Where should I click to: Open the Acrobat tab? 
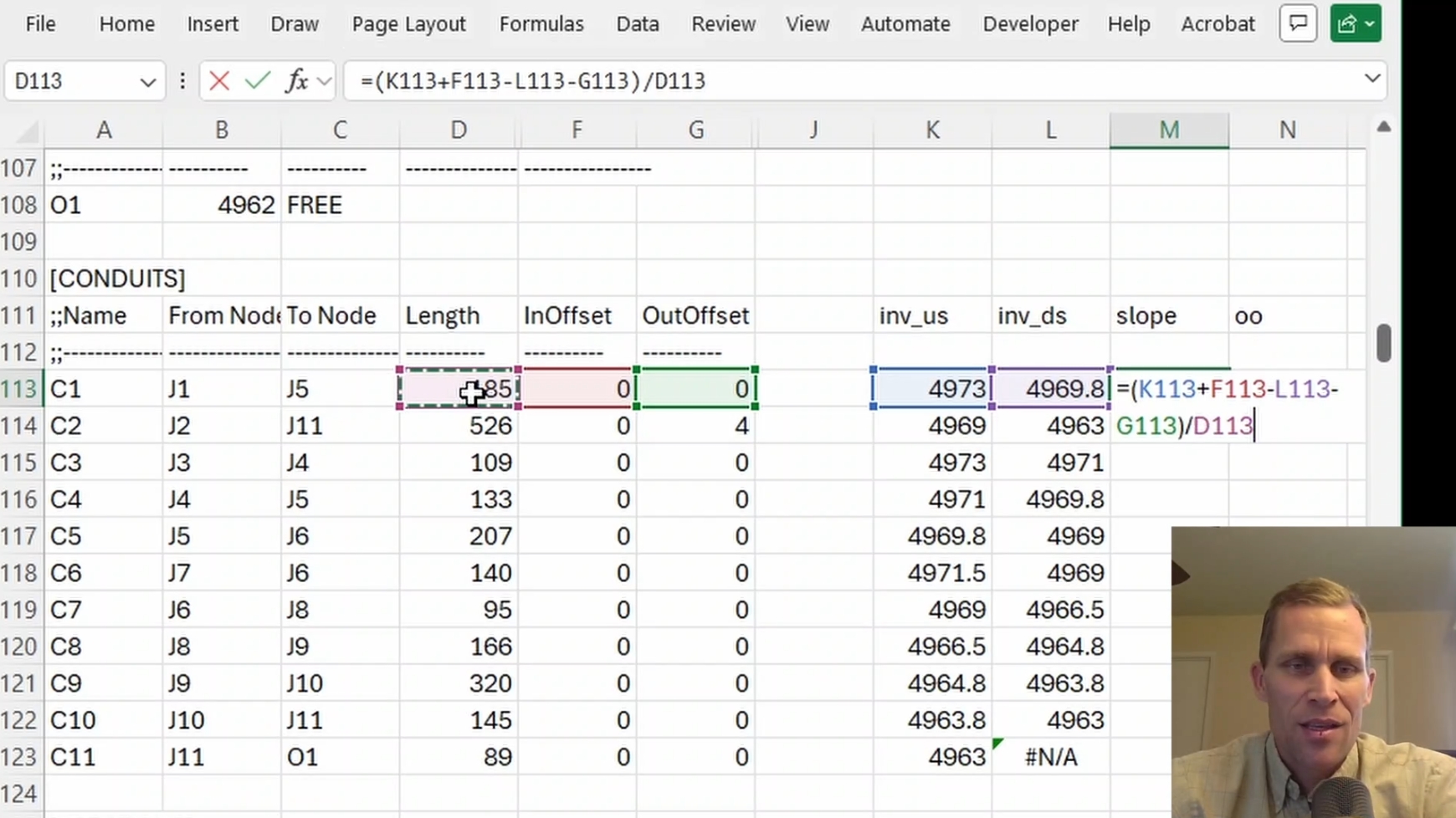(x=1218, y=24)
